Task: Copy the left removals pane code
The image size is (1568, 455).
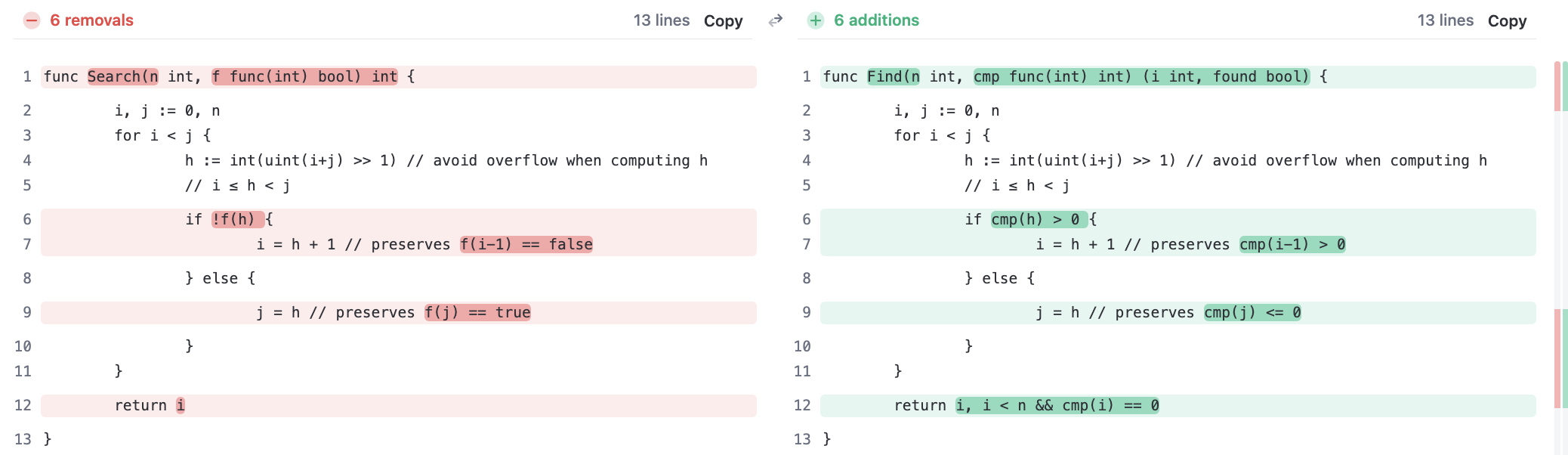Action: (x=723, y=21)
